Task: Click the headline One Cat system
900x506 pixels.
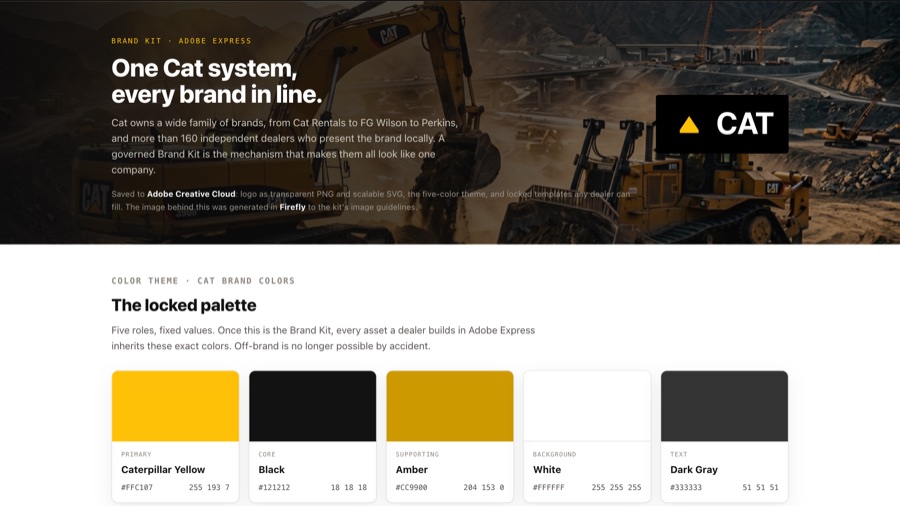Action: [x=216, y=81]
